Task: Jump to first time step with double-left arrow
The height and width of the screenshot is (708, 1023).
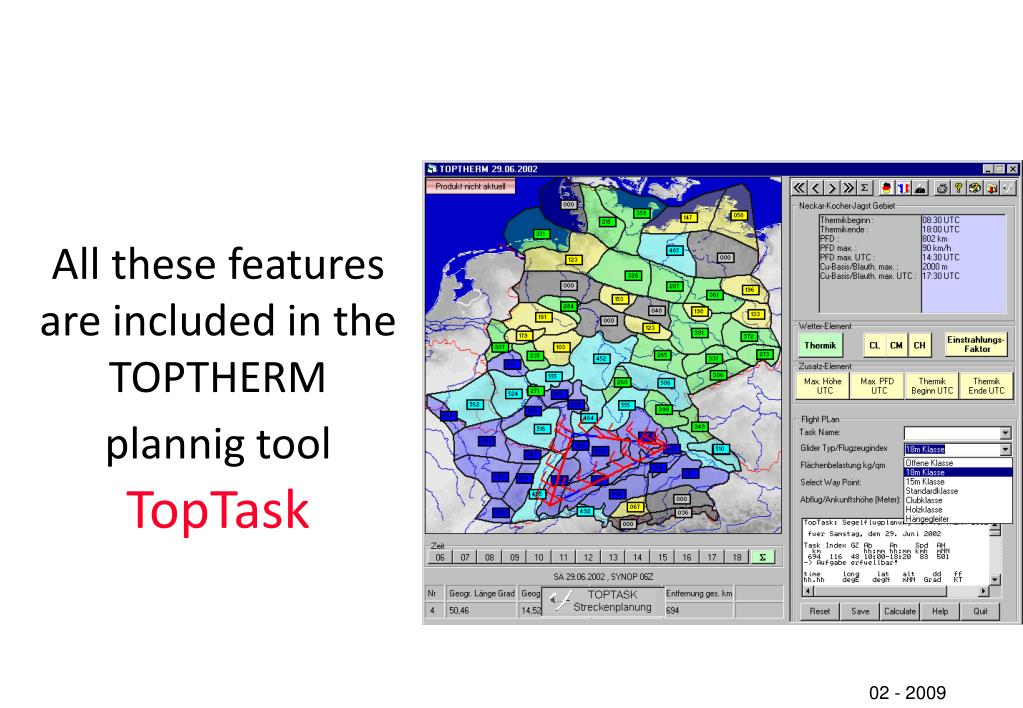Action: pos(799,188)
